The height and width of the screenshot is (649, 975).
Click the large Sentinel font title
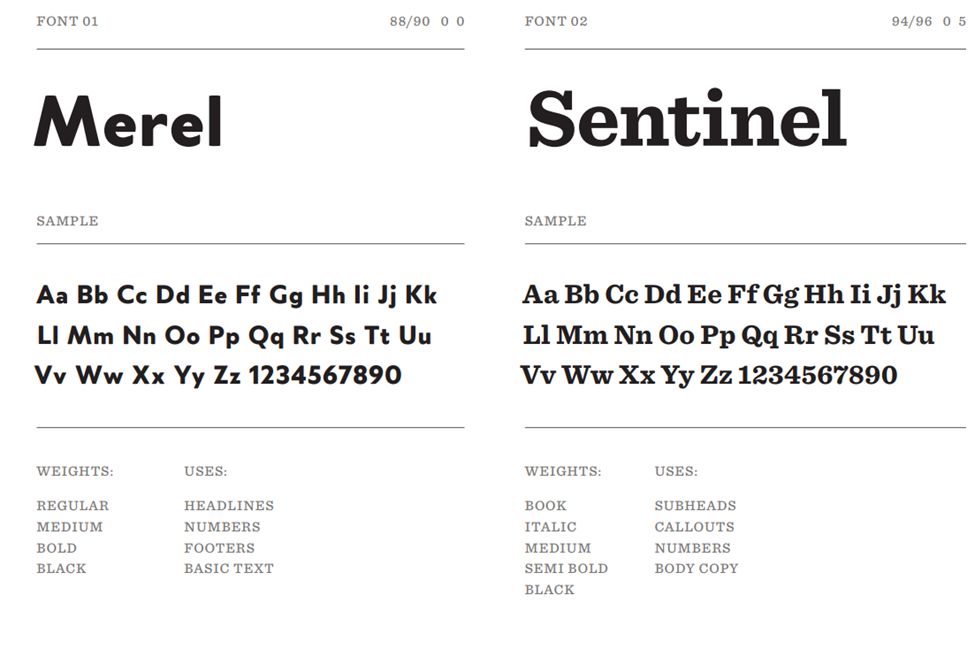click(x=687, y=119)
